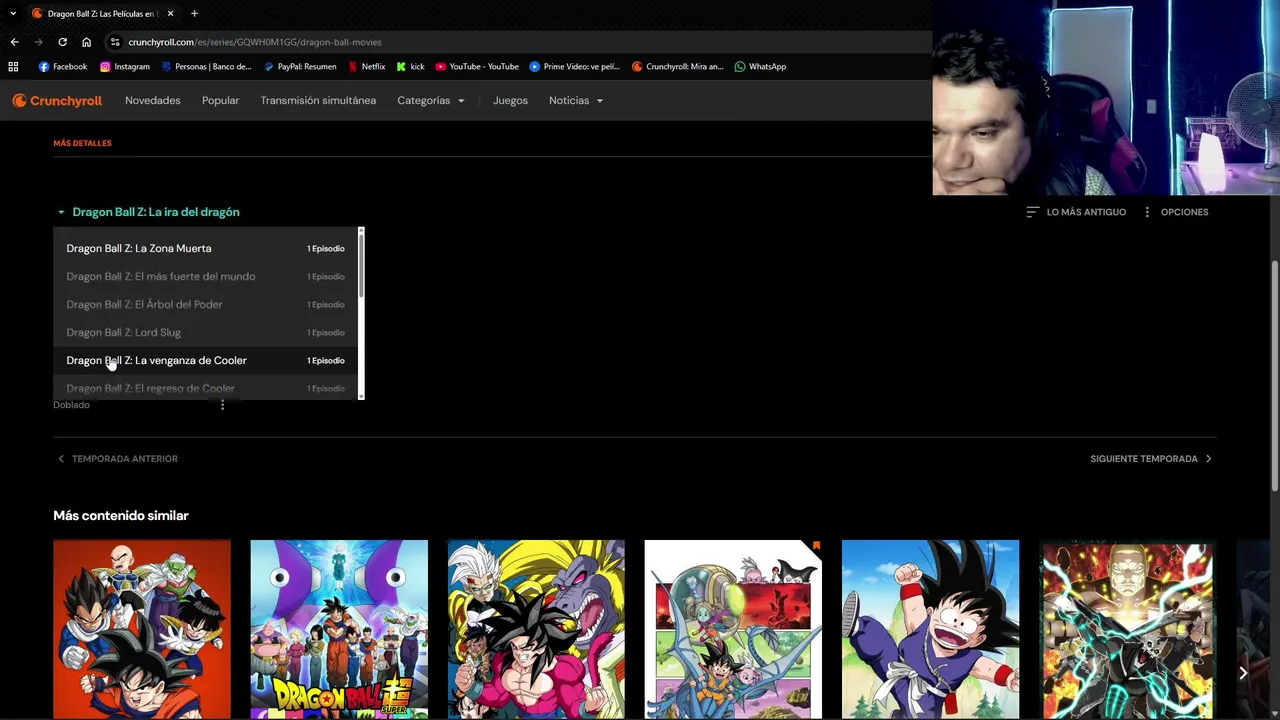The height and width of the screenshot is (720, 1280).
Task: Go back using browser back arrow
Action: [x=14, y=42]
